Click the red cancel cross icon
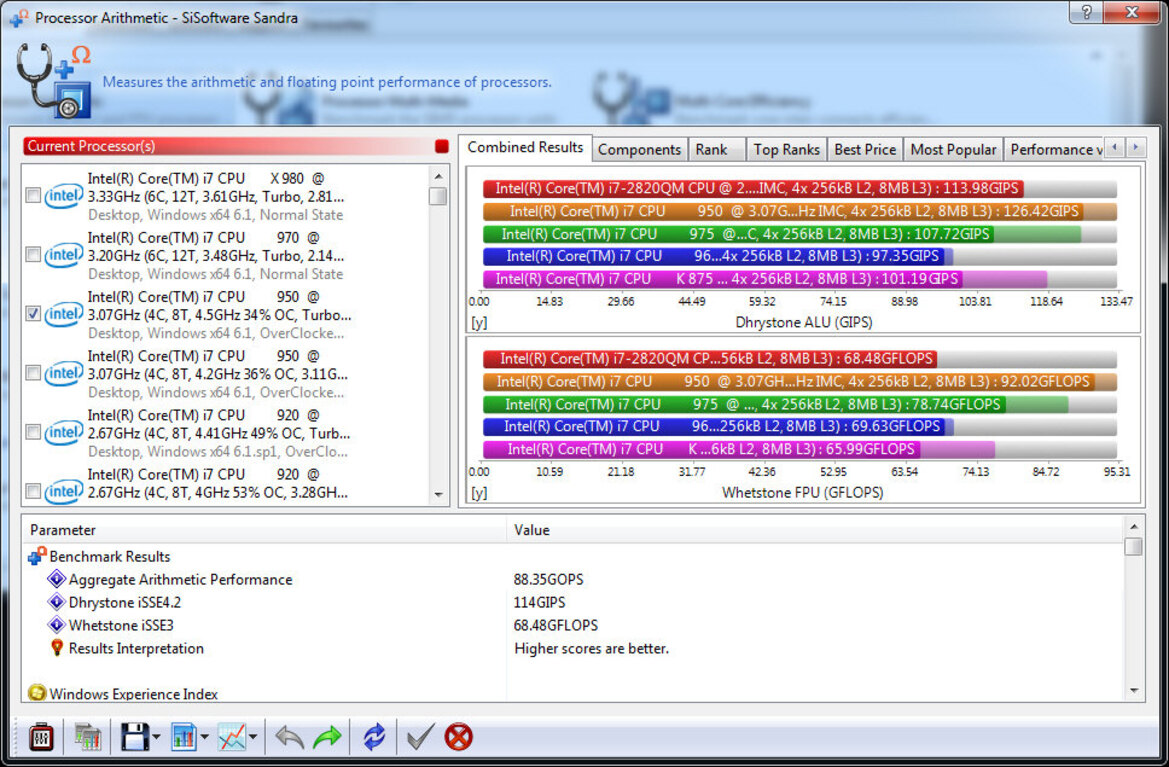 pos(459,737)
